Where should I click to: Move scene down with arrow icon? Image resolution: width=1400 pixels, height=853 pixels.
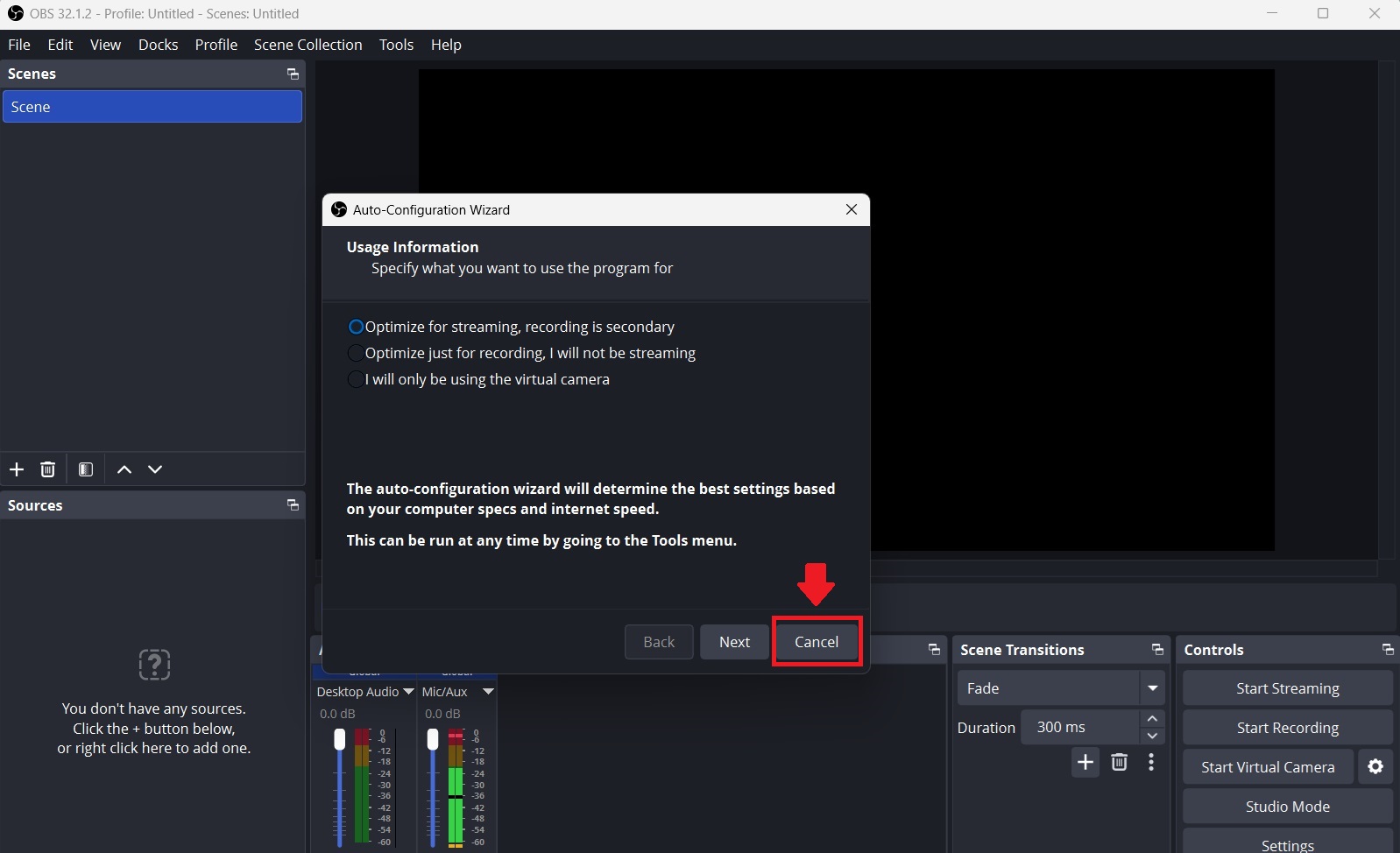point(155,469)
